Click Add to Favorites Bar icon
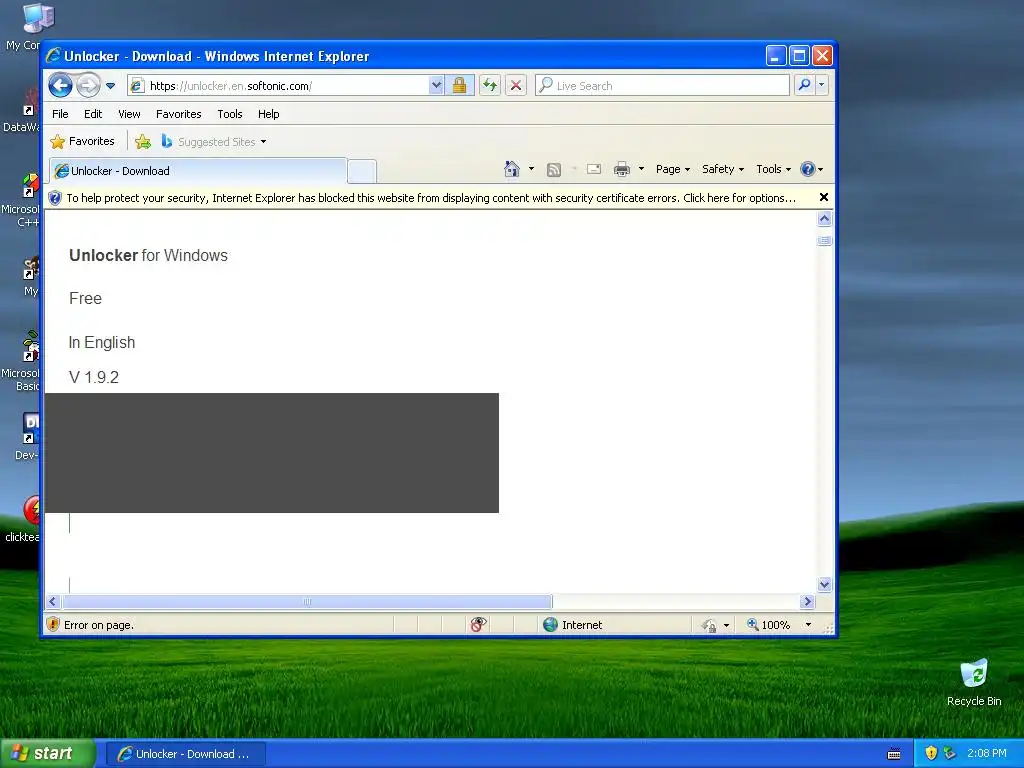Screen dimensions: 1024x768 143,141
